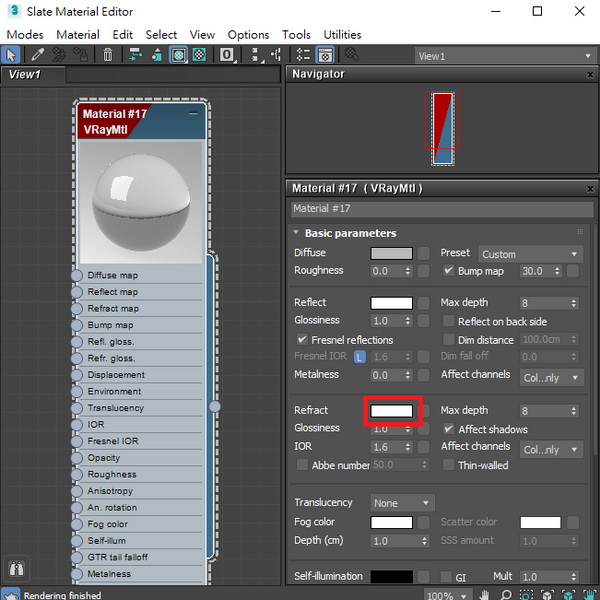Click Hide Unused Nodeslots icon
This screenshot has width=600, height=600.
[157, 55]
